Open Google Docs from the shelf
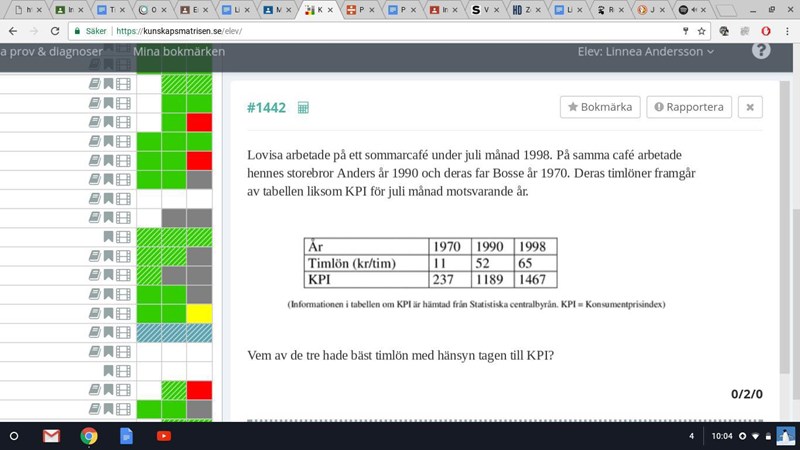The width and height of the screenshot is (800, 450). [126, 436]
